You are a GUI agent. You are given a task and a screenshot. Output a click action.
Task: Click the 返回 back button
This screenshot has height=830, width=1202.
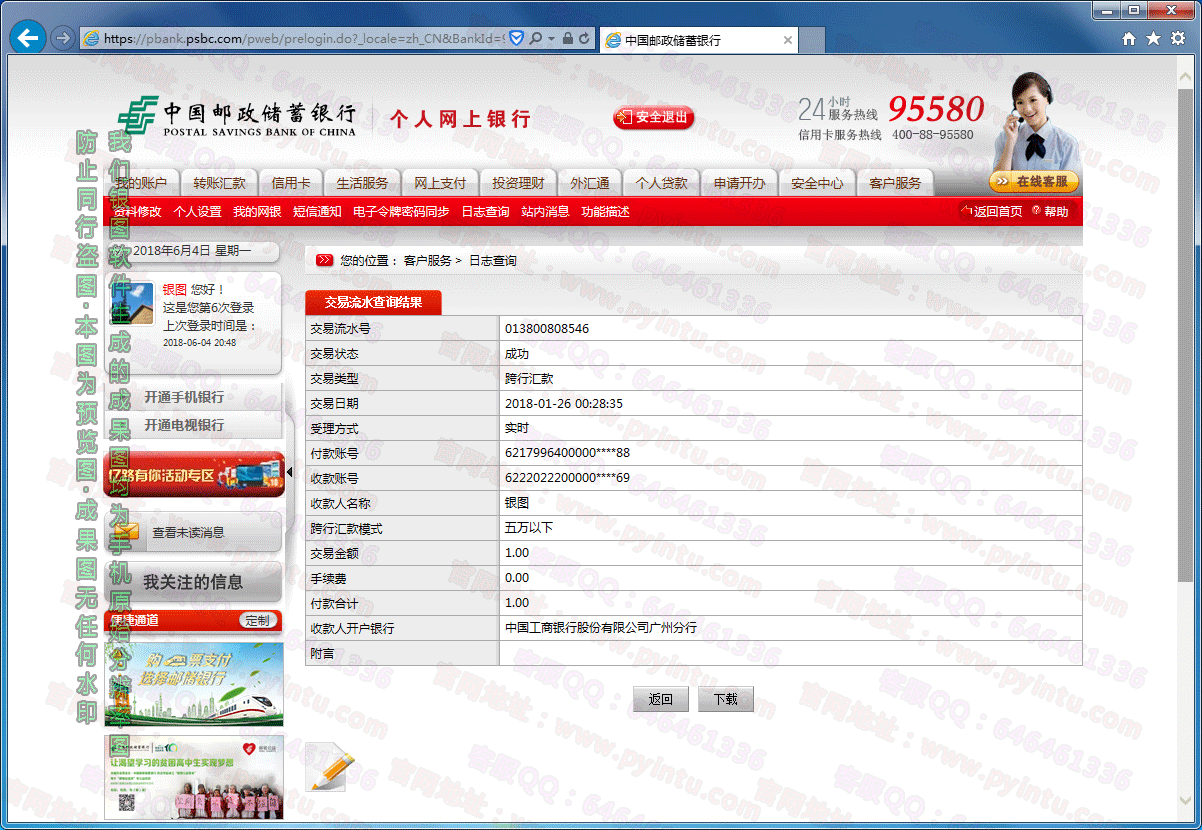661,699
